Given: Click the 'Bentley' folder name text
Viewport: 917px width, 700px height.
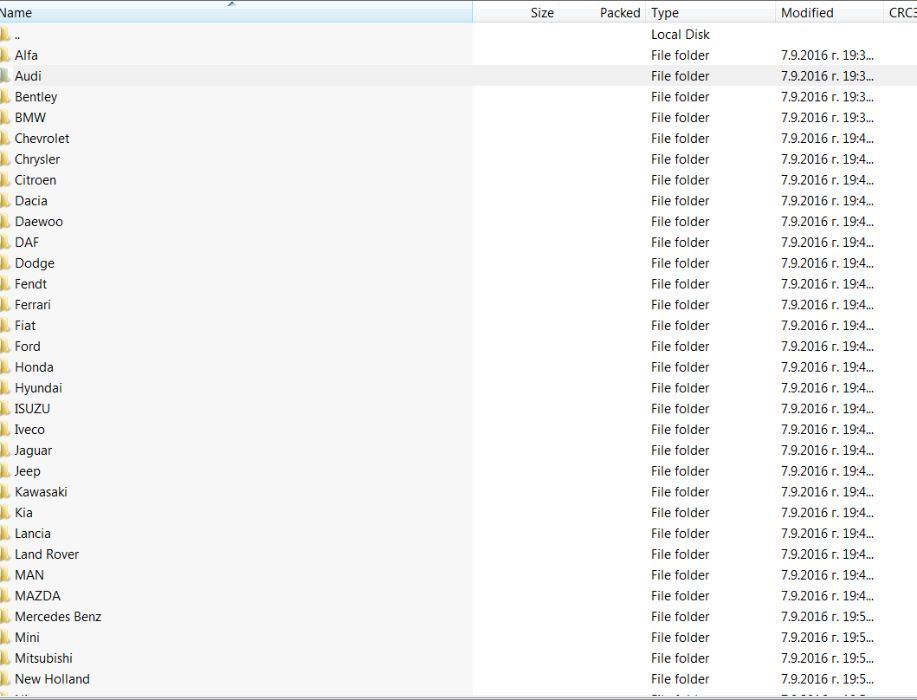Looking at the screenshot, I should (x=36, y=97).
